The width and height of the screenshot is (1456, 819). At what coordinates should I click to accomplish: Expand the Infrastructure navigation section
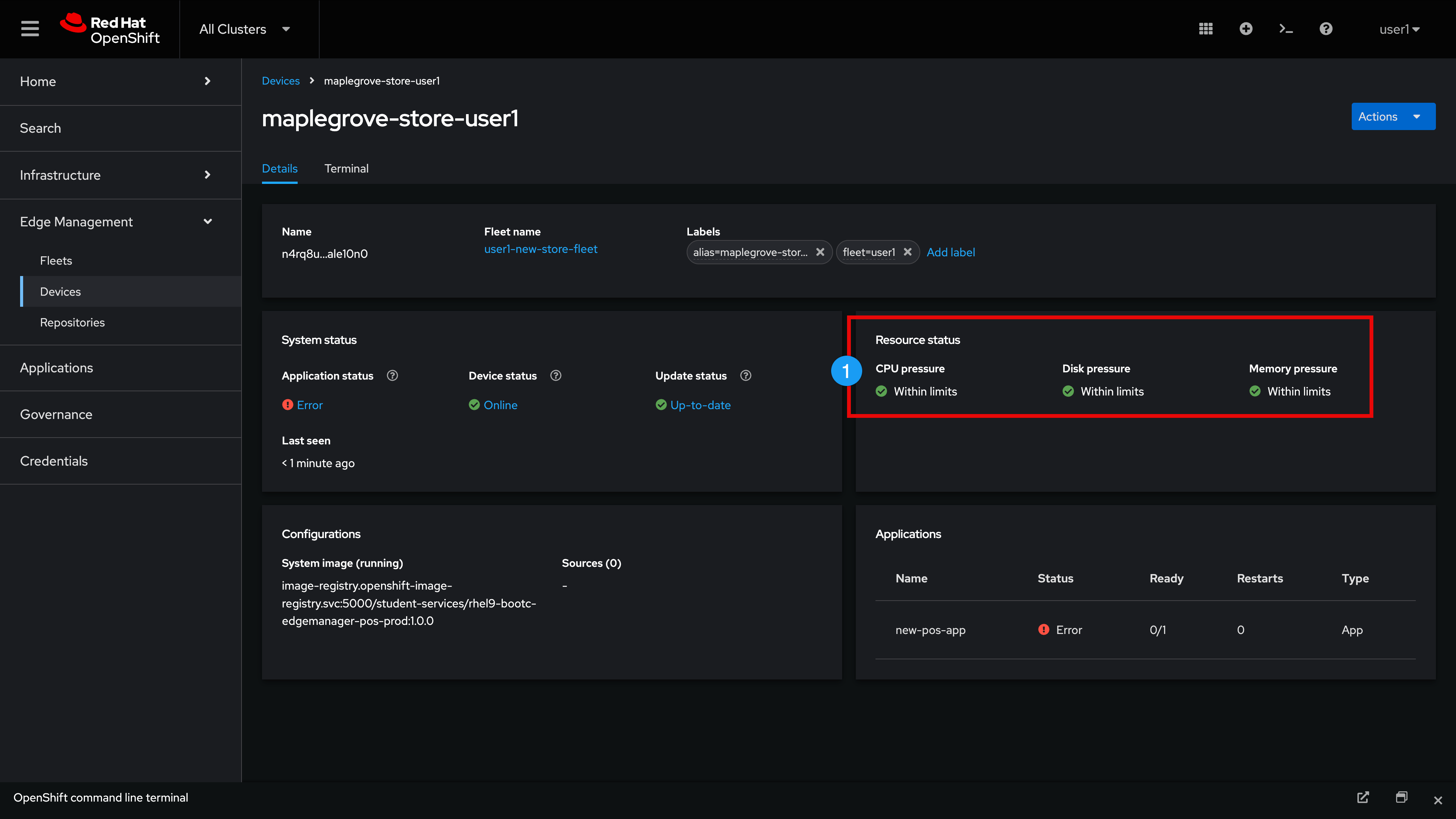click(x=121, y=175)
